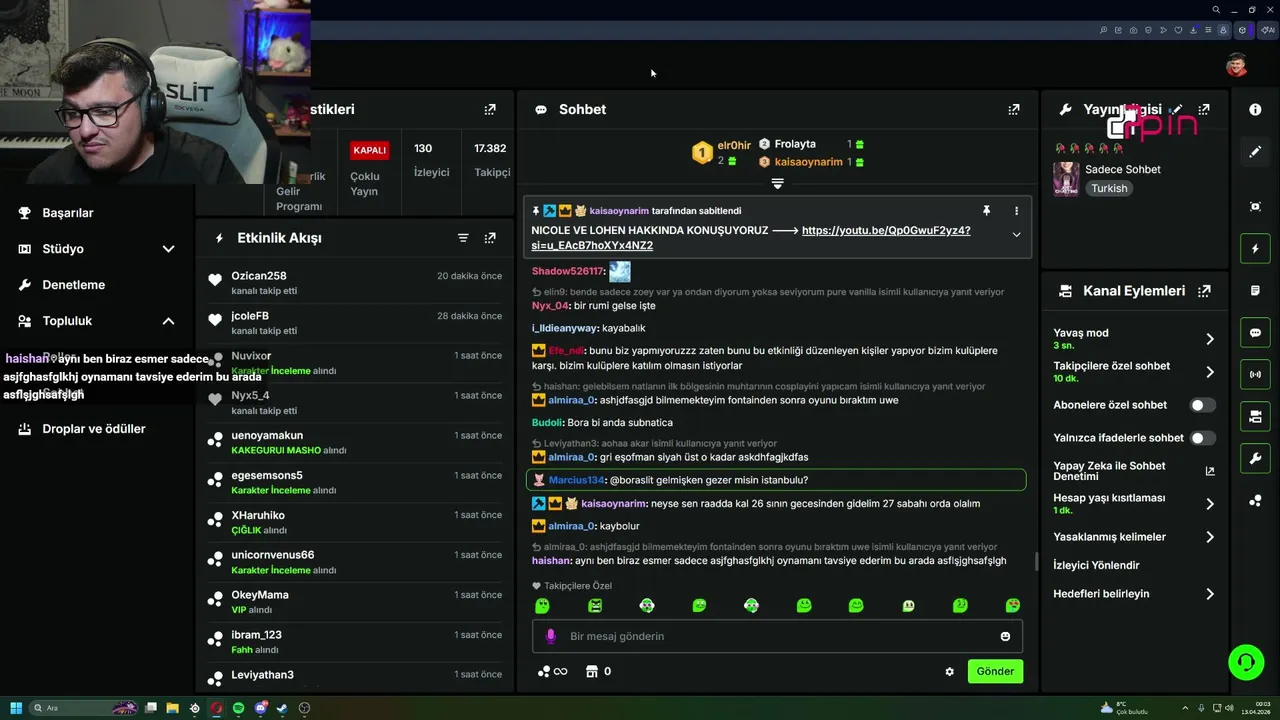Click the screen capture icon in right sidebar
1280x720 pixels.
click(1255, 207)
